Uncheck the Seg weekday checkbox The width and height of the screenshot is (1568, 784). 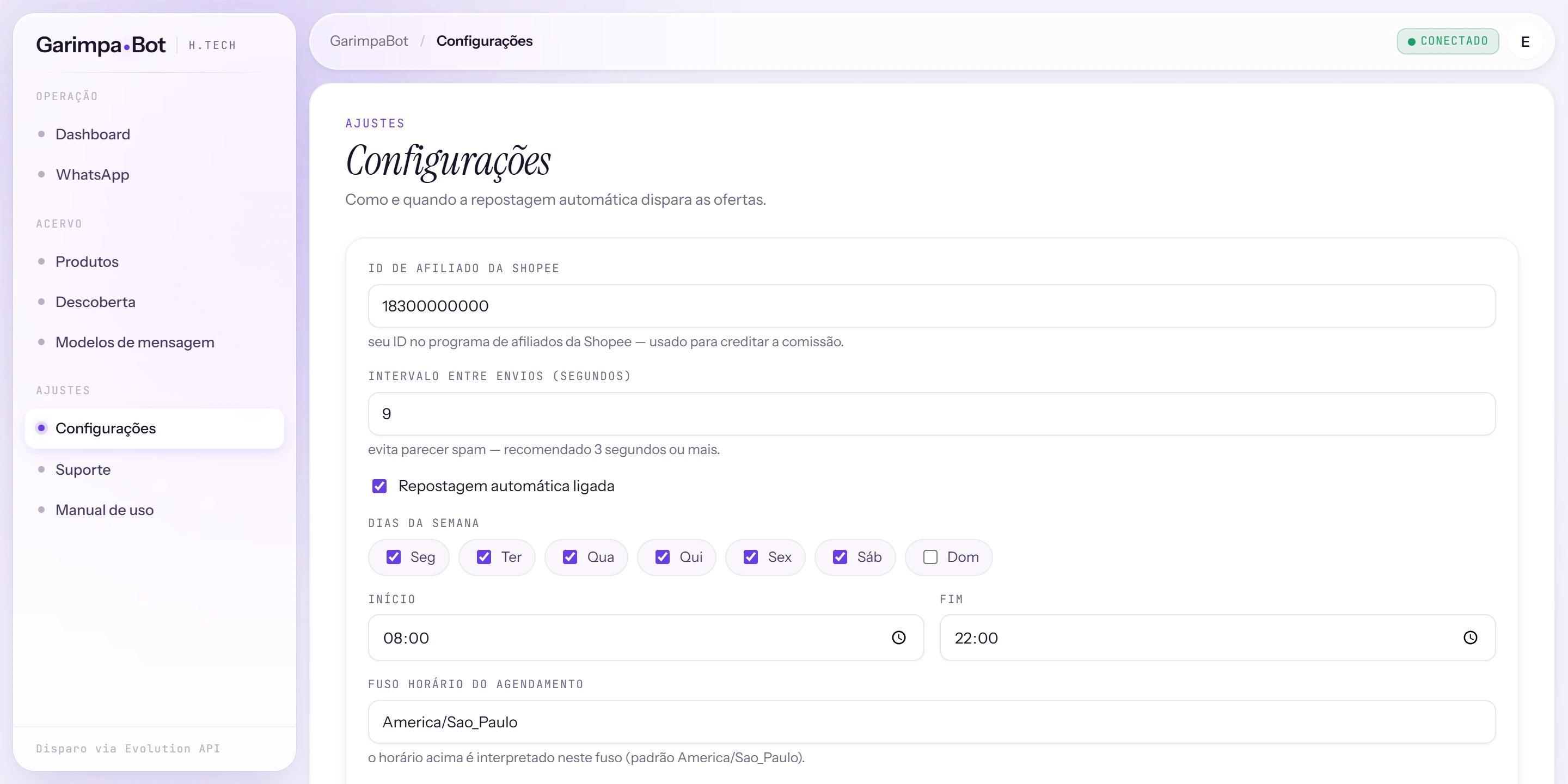click(394, 557)
